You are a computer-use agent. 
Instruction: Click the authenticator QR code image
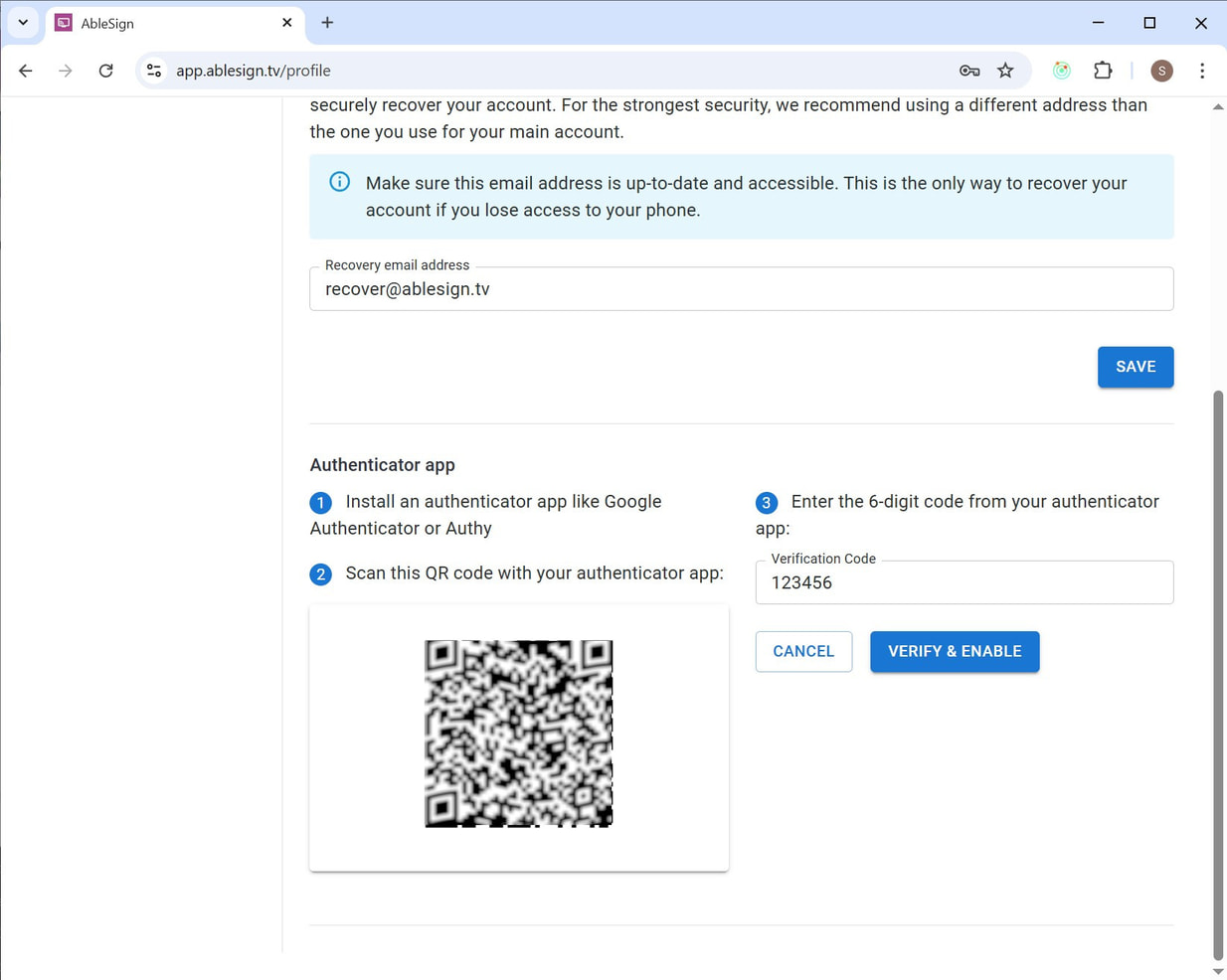519,734
